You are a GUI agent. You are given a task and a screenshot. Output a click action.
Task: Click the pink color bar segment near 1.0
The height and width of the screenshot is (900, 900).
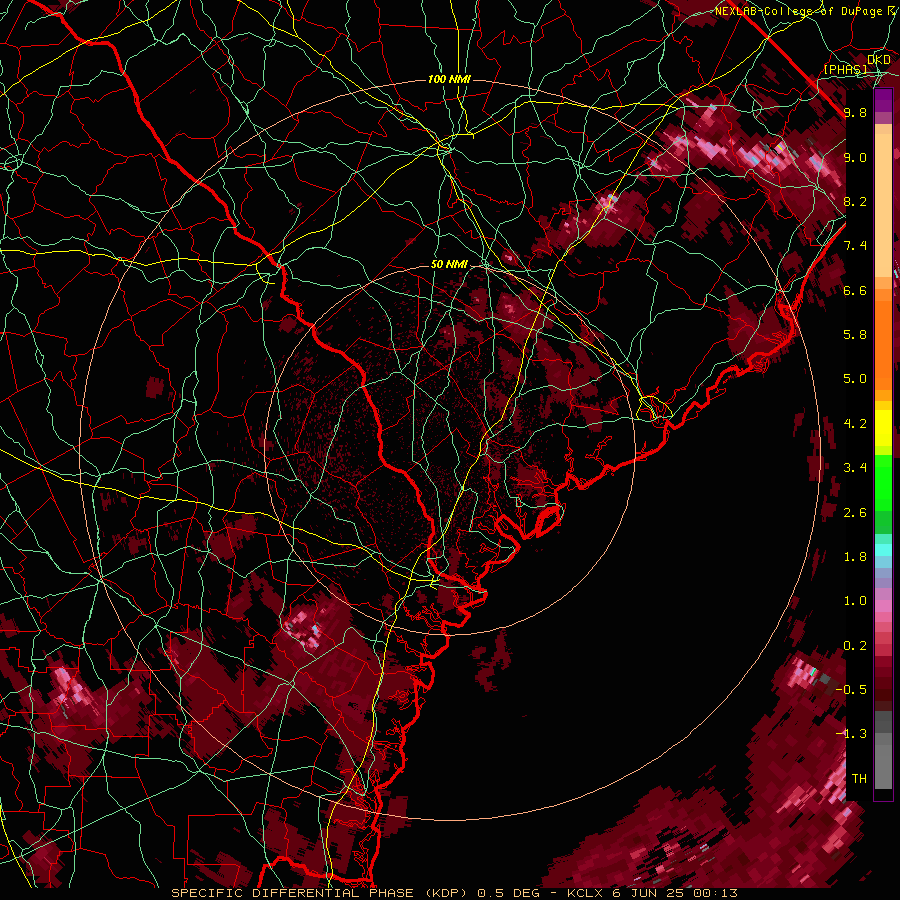point(883,606)
